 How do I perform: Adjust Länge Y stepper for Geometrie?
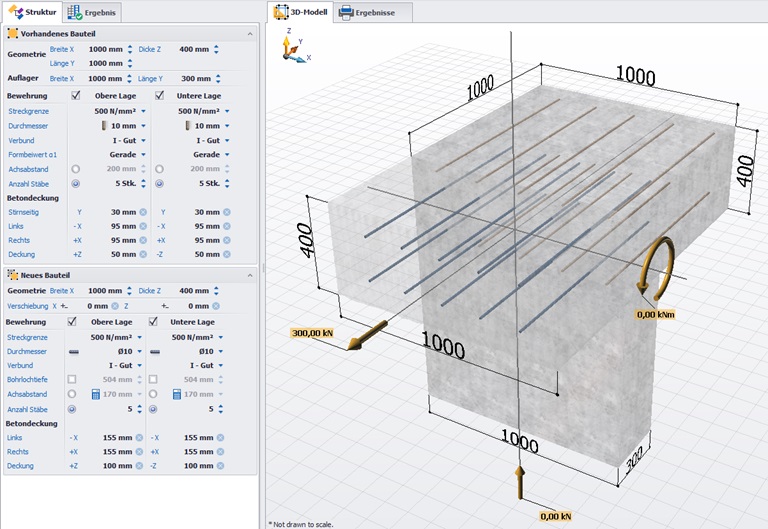point(130,63)
